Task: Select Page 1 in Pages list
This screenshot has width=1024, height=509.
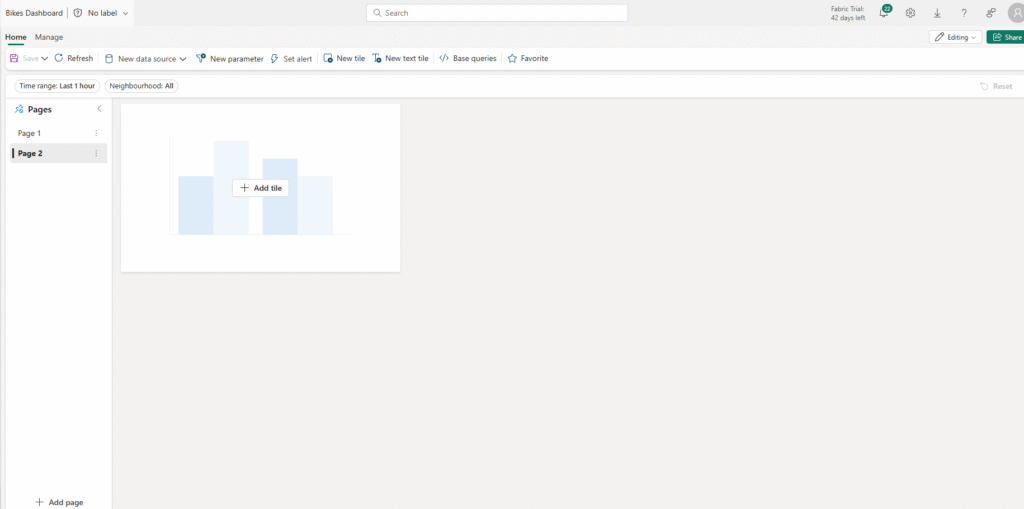Action: pos(30,133)
